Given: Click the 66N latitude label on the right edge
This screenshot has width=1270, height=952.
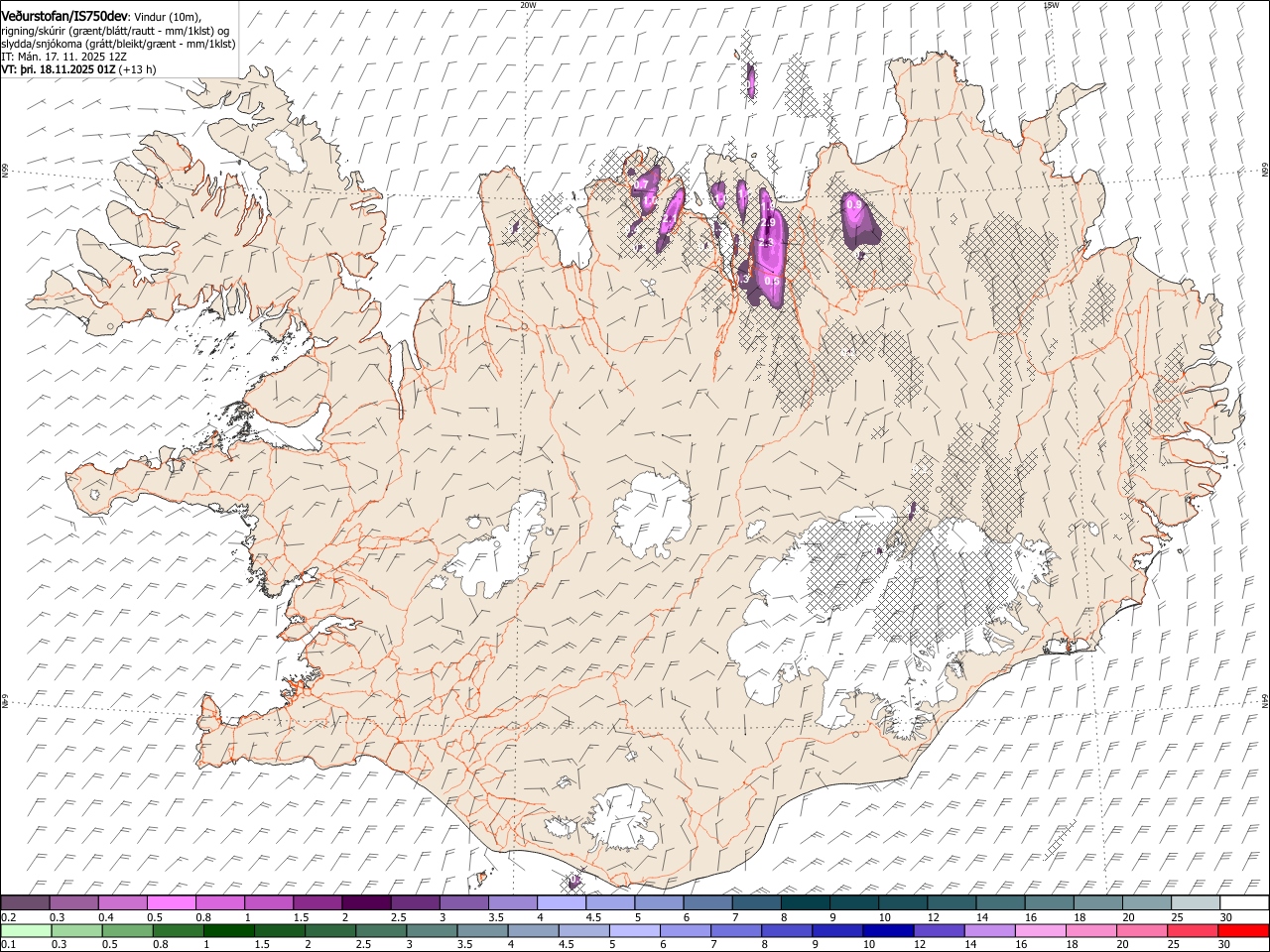Looking at the screenshot, I should pos(1265,172).
